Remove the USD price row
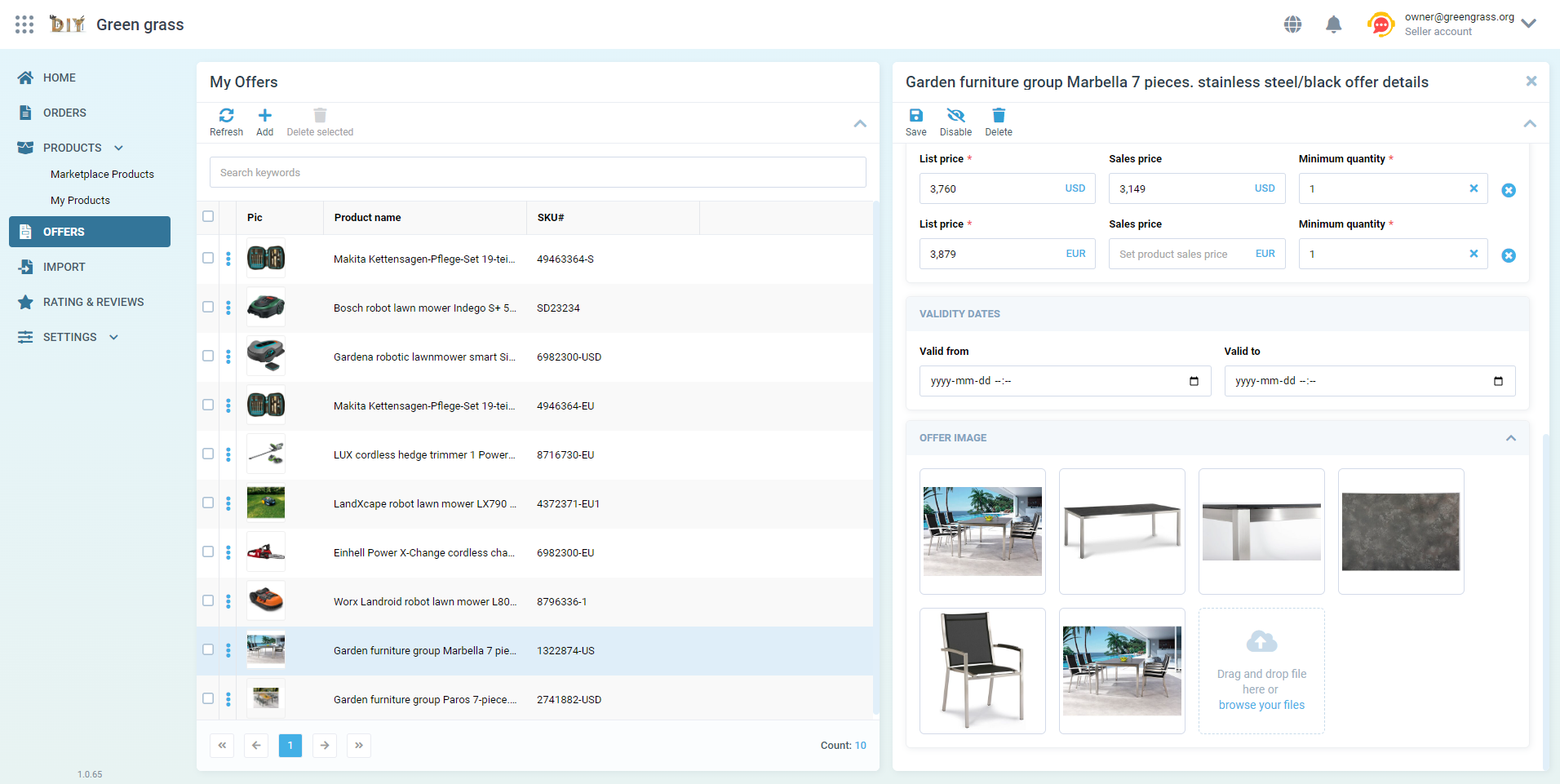 [x=1509, y=190]
